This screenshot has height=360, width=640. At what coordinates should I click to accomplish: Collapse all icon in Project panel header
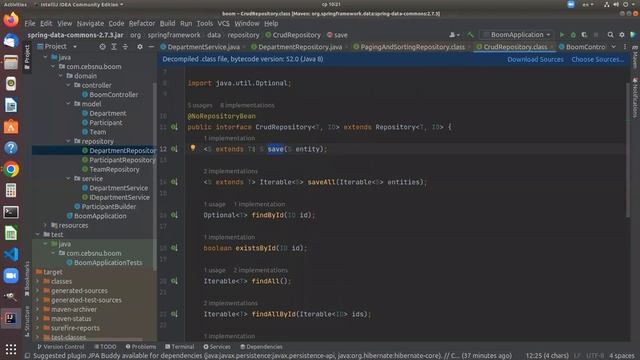pyautogui.click(x=125, y=47)
